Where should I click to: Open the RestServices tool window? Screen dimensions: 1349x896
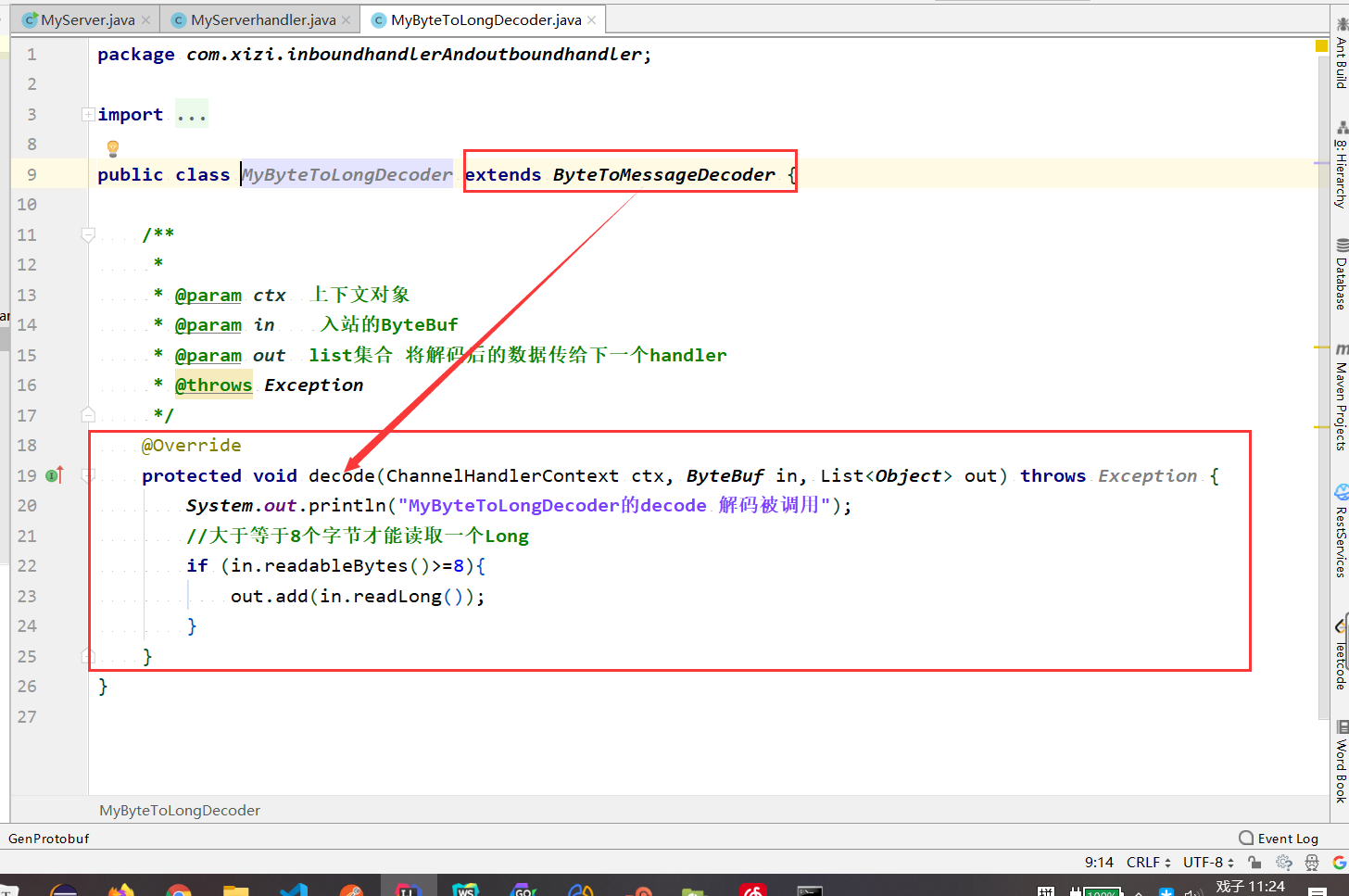pos(1341,533)
